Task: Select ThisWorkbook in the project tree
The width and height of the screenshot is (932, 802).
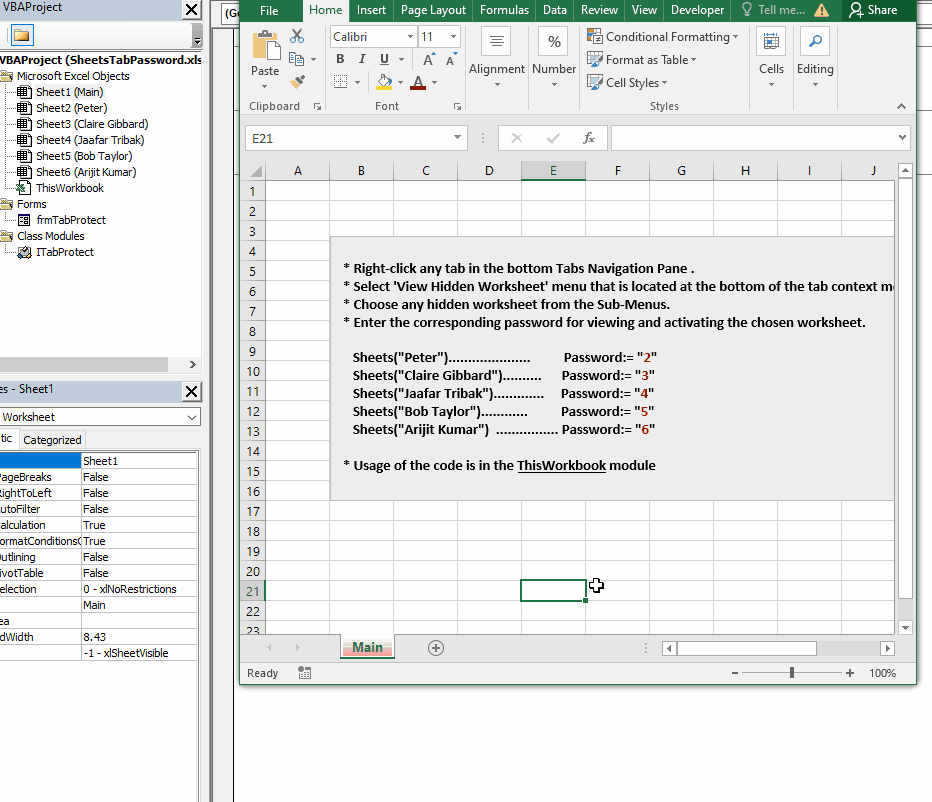Action: (69, 188)
